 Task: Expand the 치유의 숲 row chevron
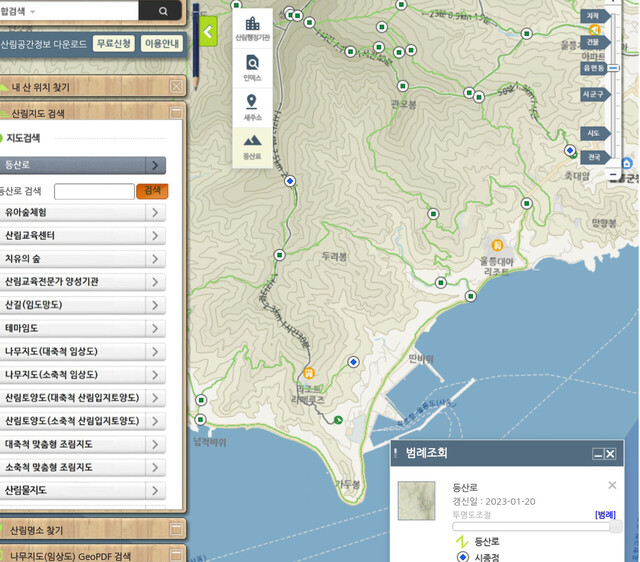coord(155,259)
